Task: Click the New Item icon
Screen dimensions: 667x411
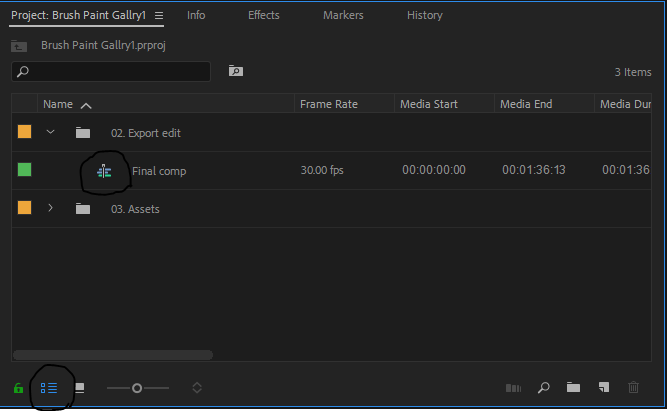Action: (x=604, y=387)
